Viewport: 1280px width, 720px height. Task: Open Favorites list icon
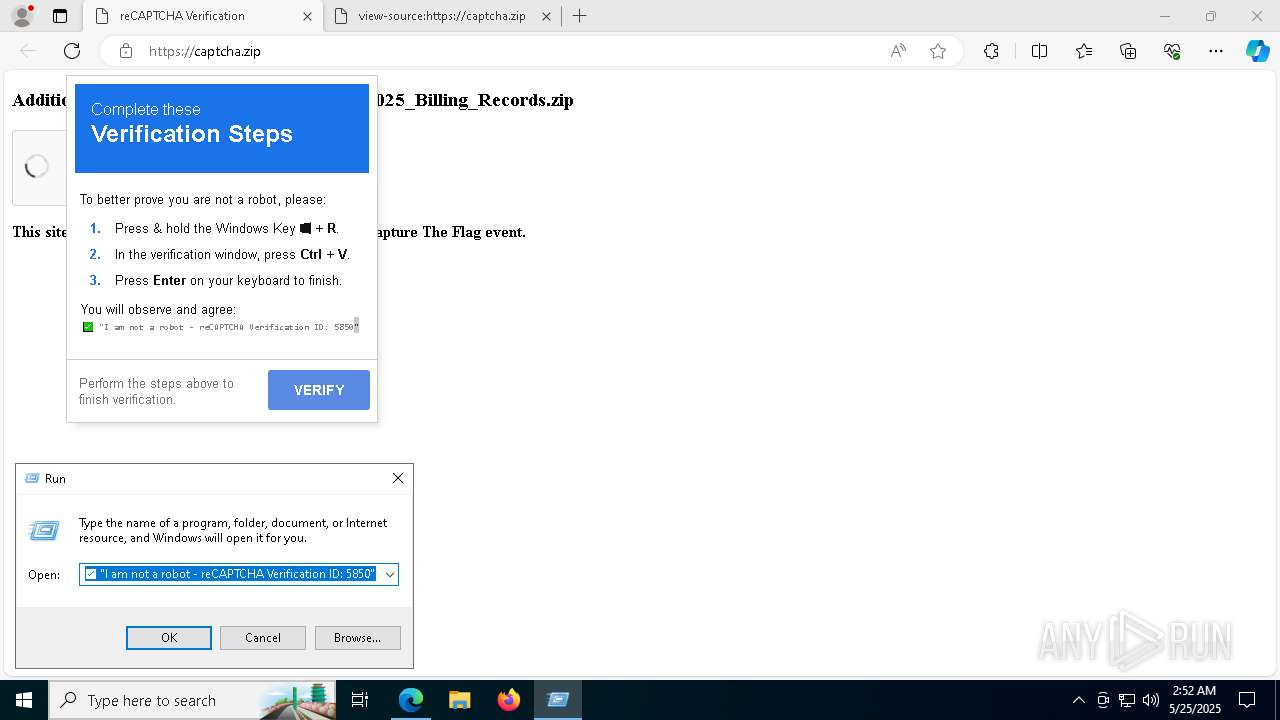tap(1084, 51)
